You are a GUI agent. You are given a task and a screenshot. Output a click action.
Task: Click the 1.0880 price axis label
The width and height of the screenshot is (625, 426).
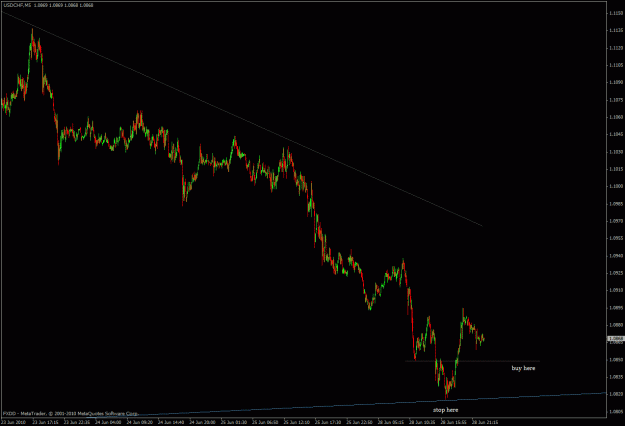point(616,325)
